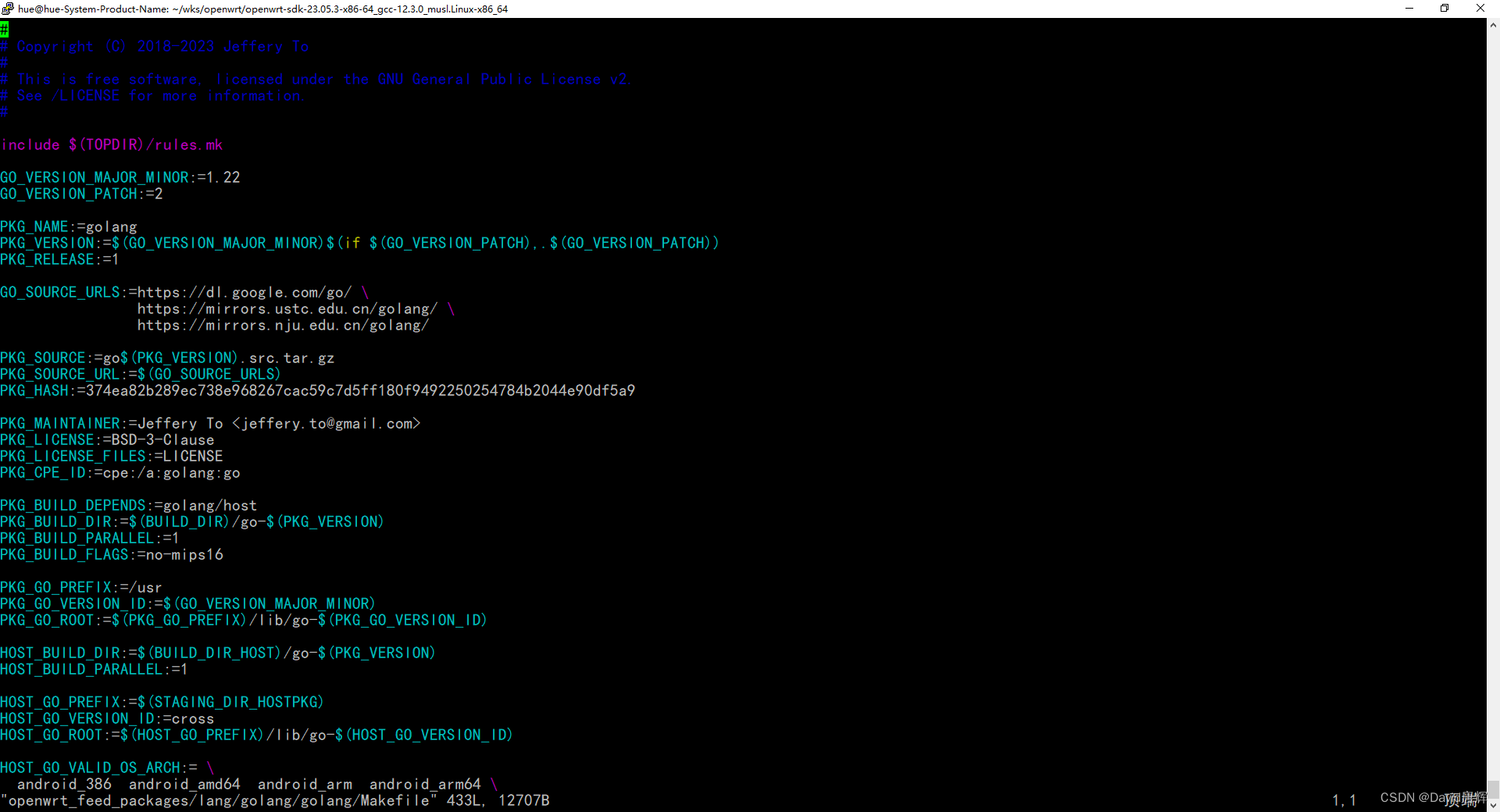
Task: Click 'HOST_GO_PREFIX:=$(STAGING_DIR_HOSTPKG)' line
Action: (162, 703)
